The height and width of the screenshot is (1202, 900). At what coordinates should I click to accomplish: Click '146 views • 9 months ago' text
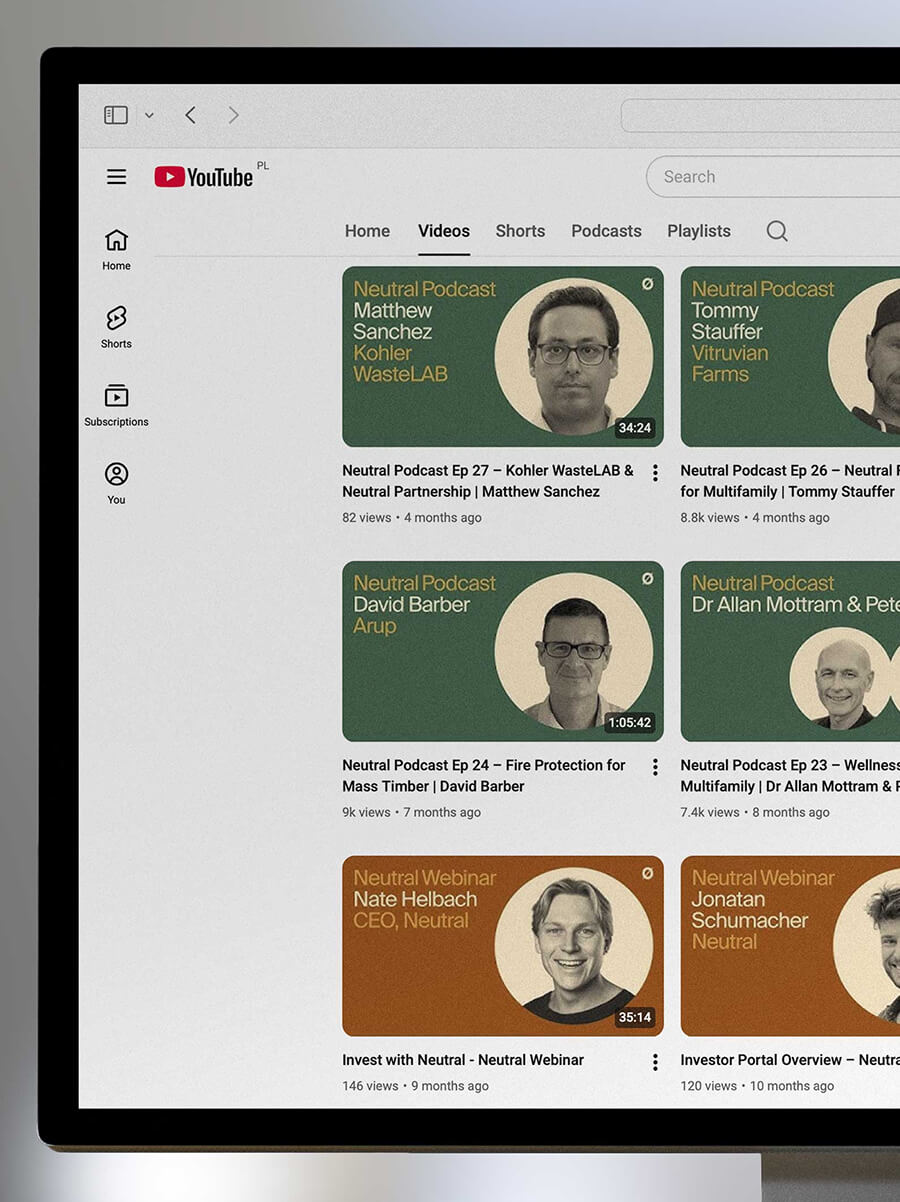point(416,1086)
